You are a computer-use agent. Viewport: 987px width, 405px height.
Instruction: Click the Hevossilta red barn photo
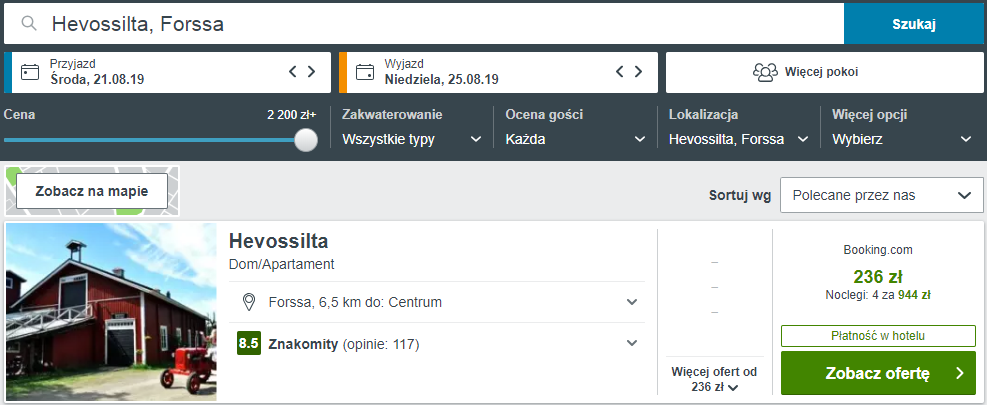(x=111, y=312)
